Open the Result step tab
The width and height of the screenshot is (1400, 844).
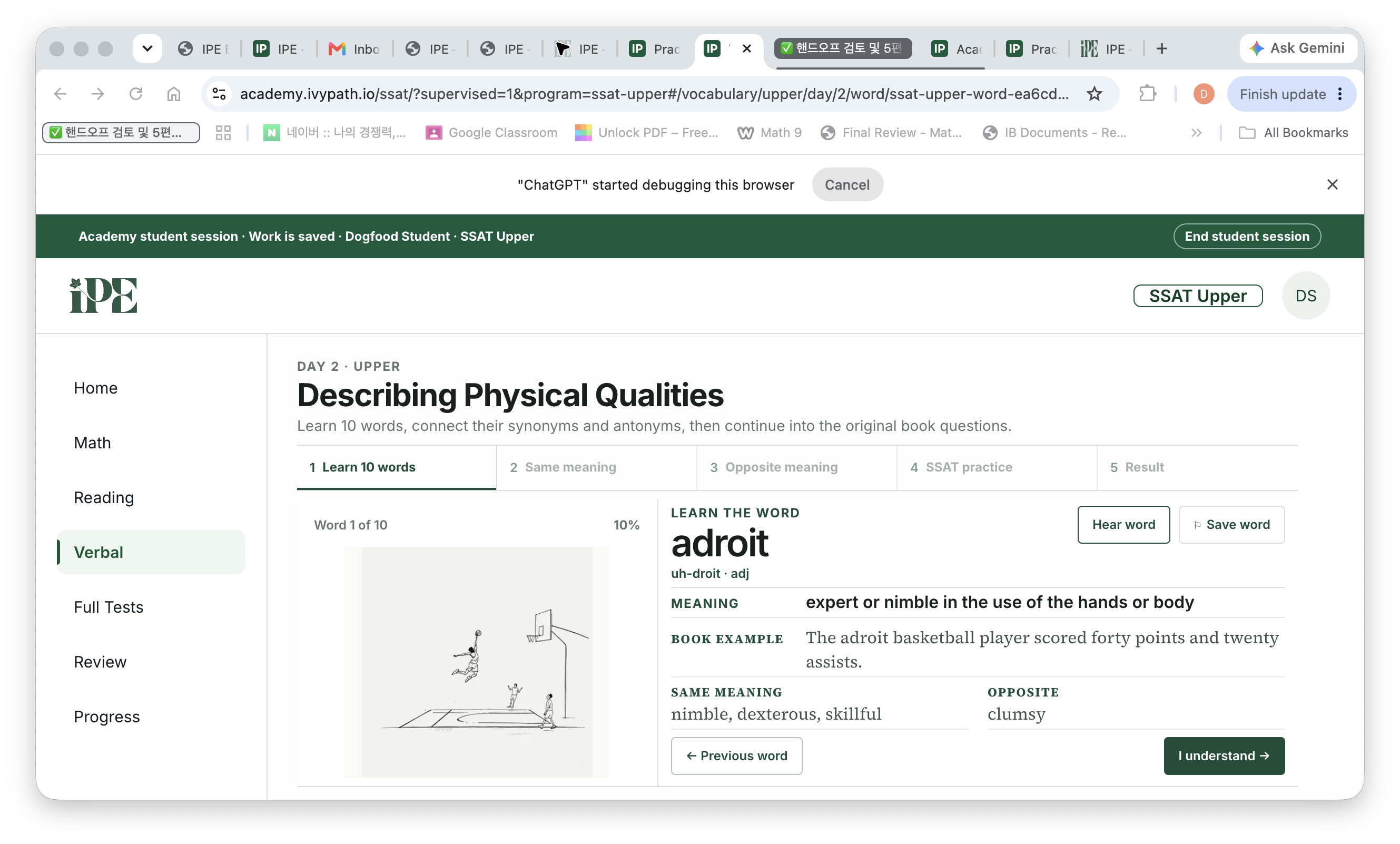1197,467
